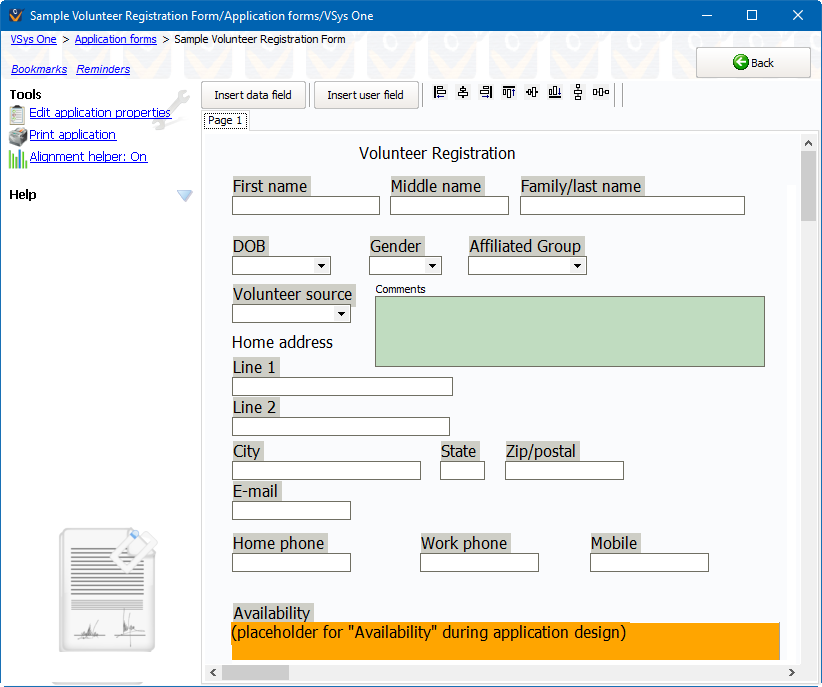822x687 pixels.
Task: Click the printer icon beside Print application
Action: pos(16,134)
